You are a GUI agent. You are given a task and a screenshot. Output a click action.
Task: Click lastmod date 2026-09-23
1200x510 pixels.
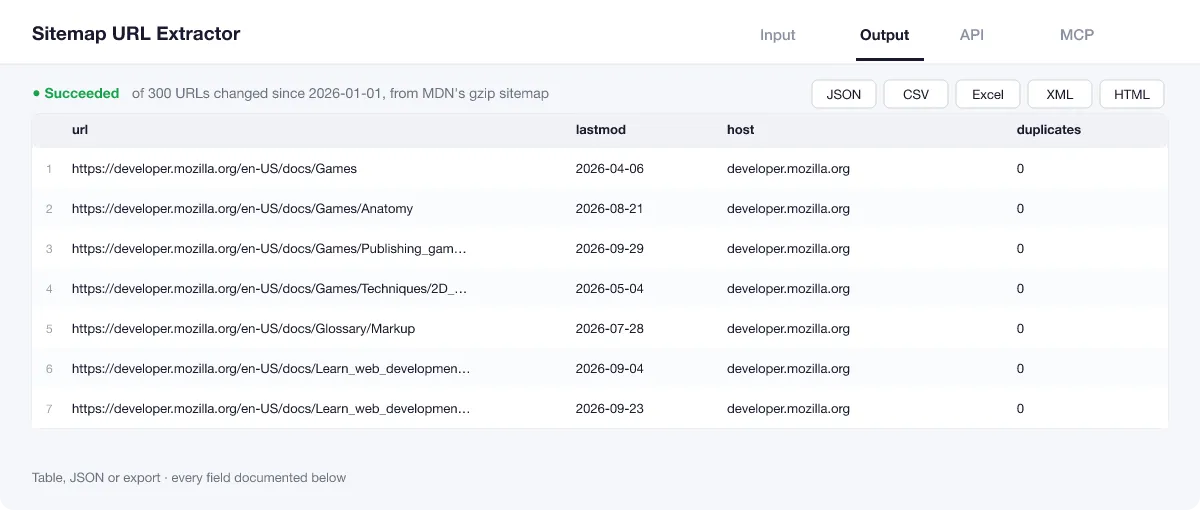coord(610,409)
